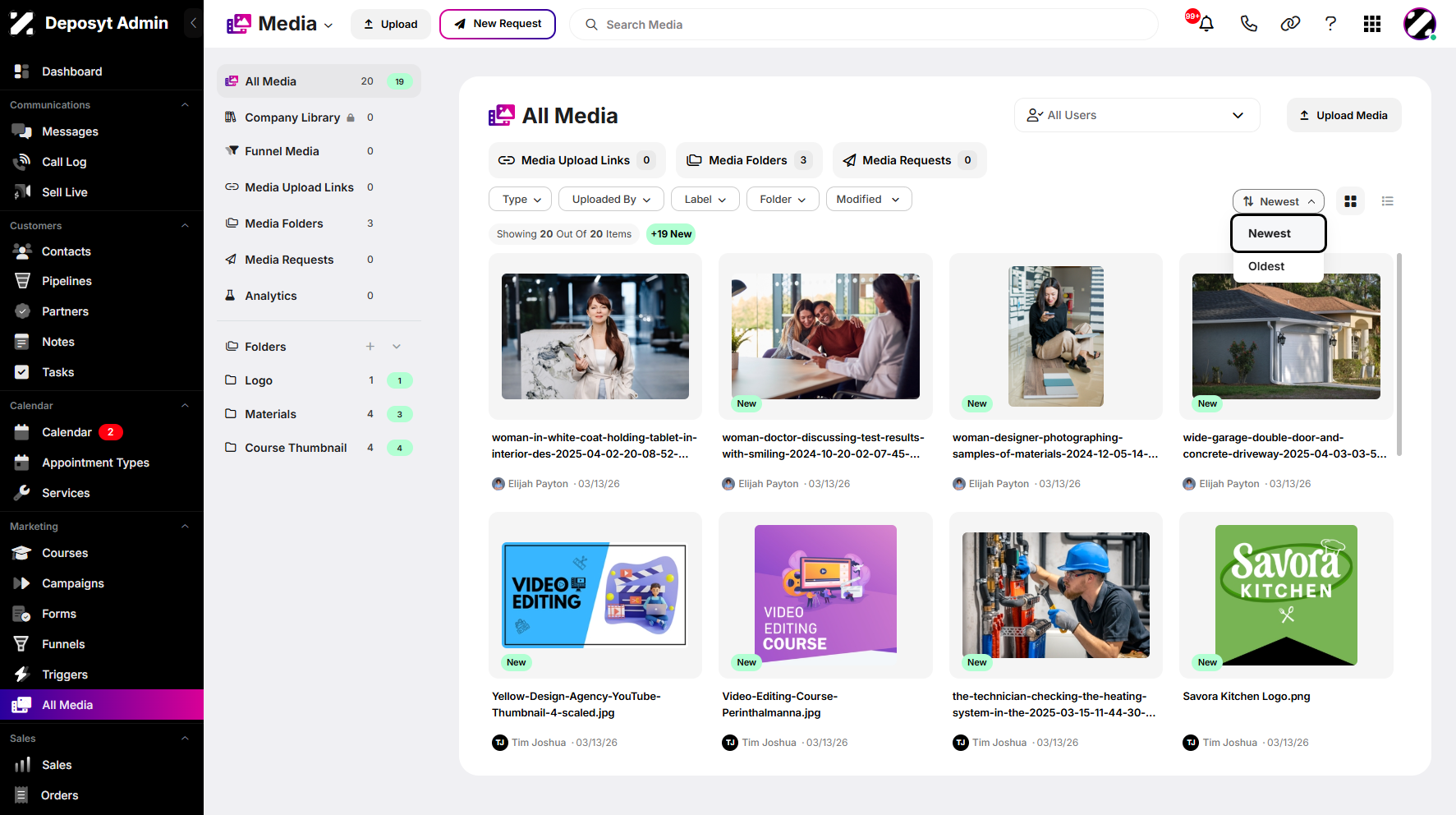Collapse the sidebar with the arrow
This screenshot has height=815, width=1456.
tap(193, 23)
